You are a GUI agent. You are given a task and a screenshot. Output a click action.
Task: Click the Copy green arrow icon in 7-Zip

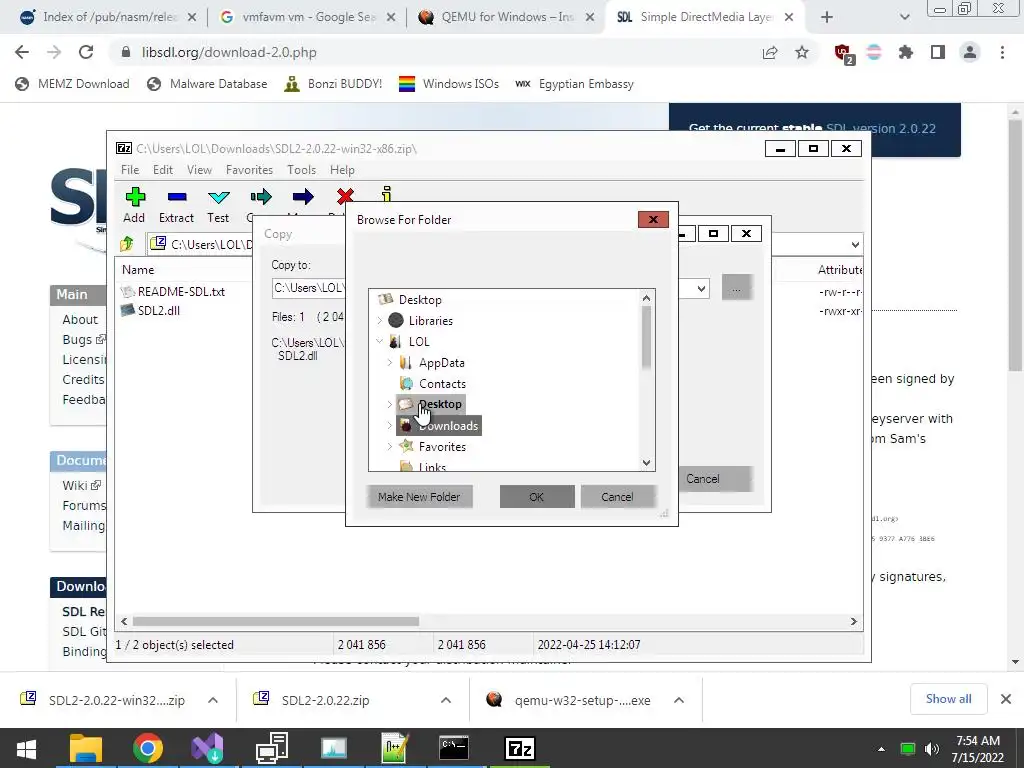[261, 197]
